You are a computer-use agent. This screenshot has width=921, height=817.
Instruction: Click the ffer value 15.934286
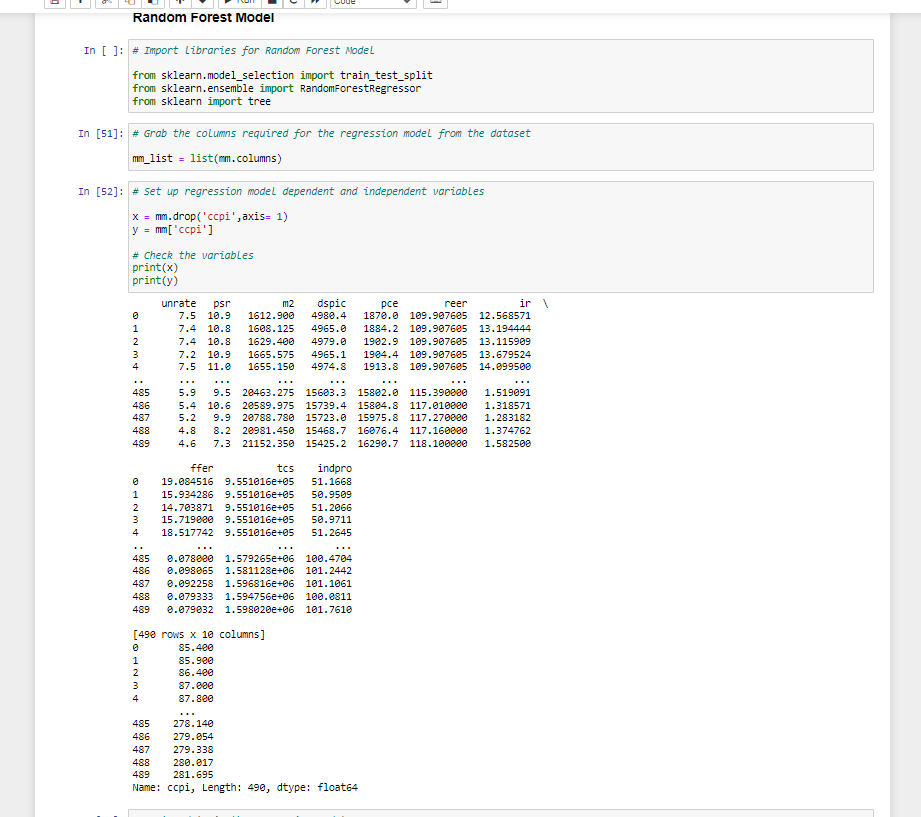click(187, 495)
